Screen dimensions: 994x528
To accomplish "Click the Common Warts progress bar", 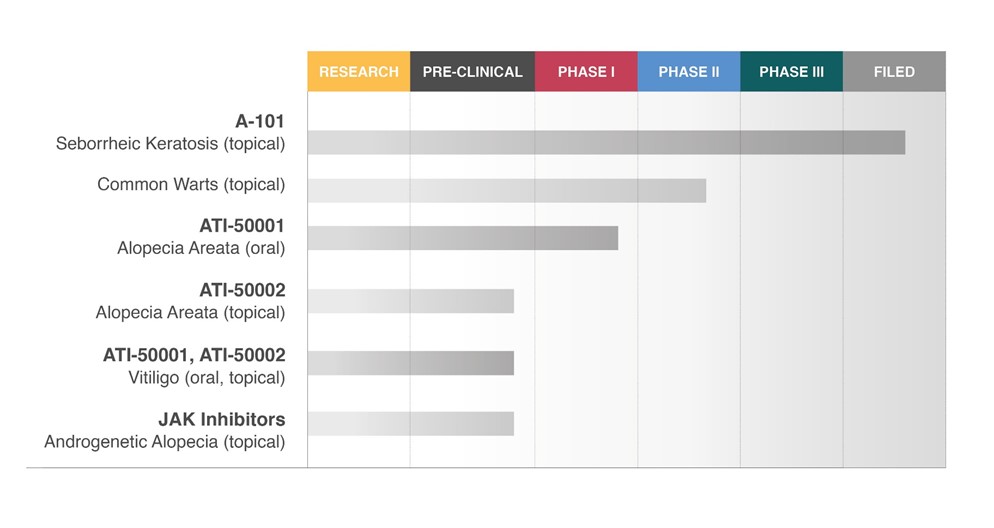I will point(506,191).
